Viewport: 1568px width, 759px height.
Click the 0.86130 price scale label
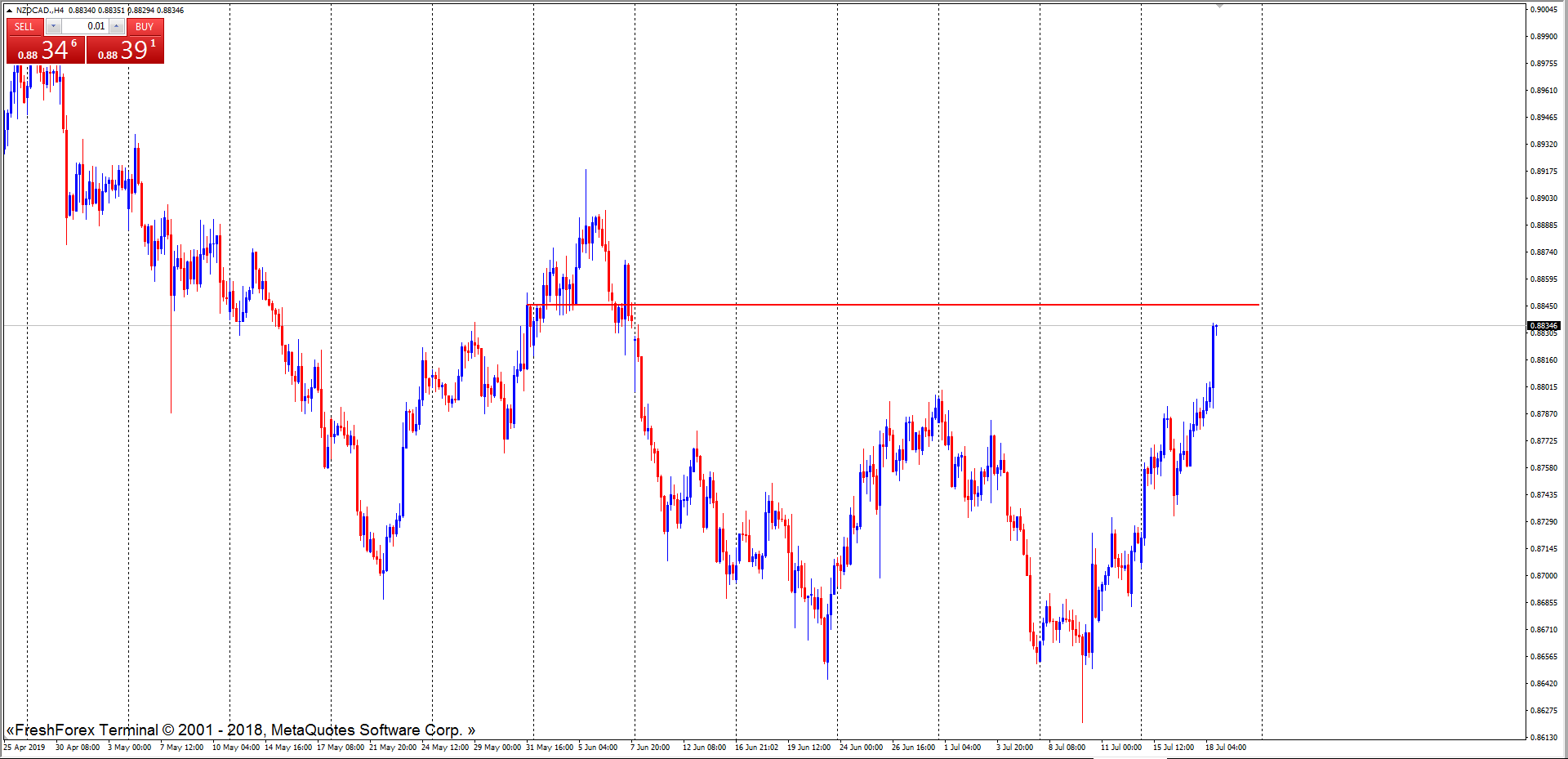[1543, 737]
